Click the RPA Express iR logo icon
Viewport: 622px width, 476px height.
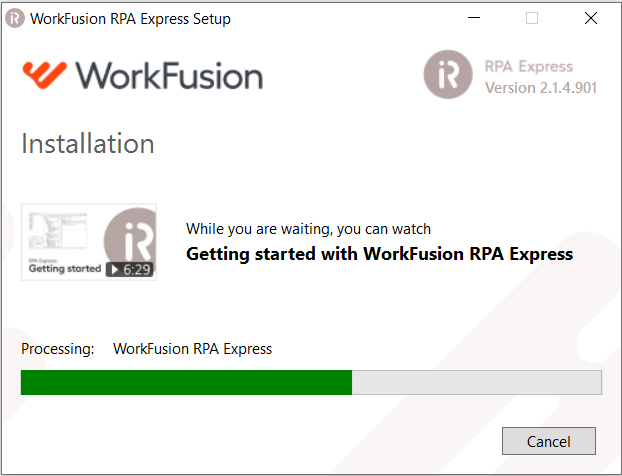[448, 74]
